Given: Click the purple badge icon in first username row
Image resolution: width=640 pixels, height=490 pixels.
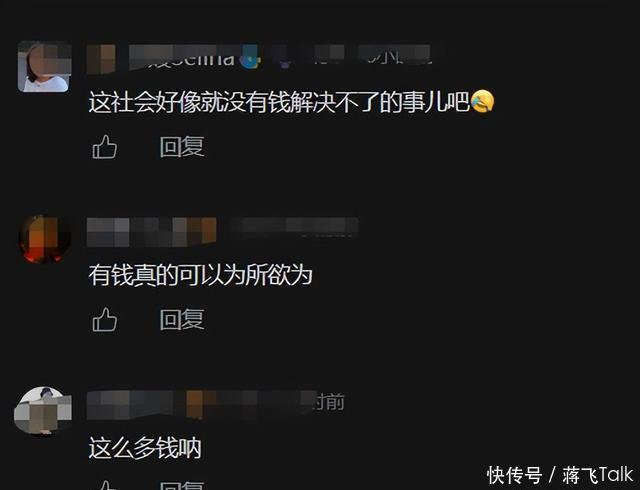Looking at the screenshot, I should 285,62.
